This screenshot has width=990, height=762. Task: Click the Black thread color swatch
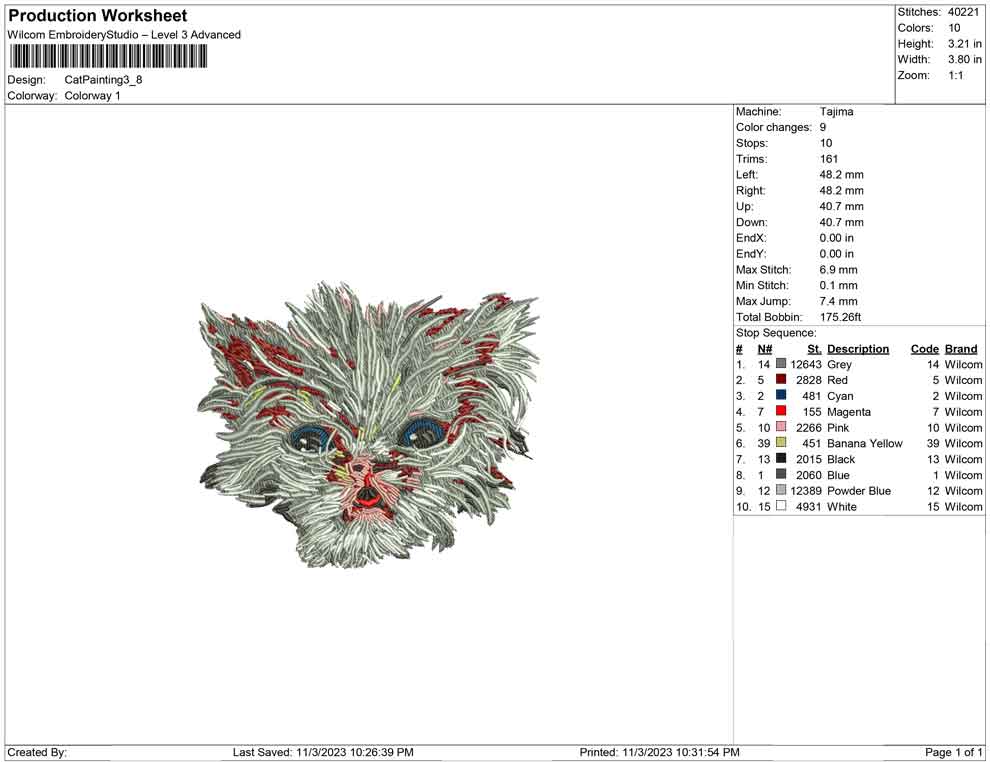tap(781, 459)
